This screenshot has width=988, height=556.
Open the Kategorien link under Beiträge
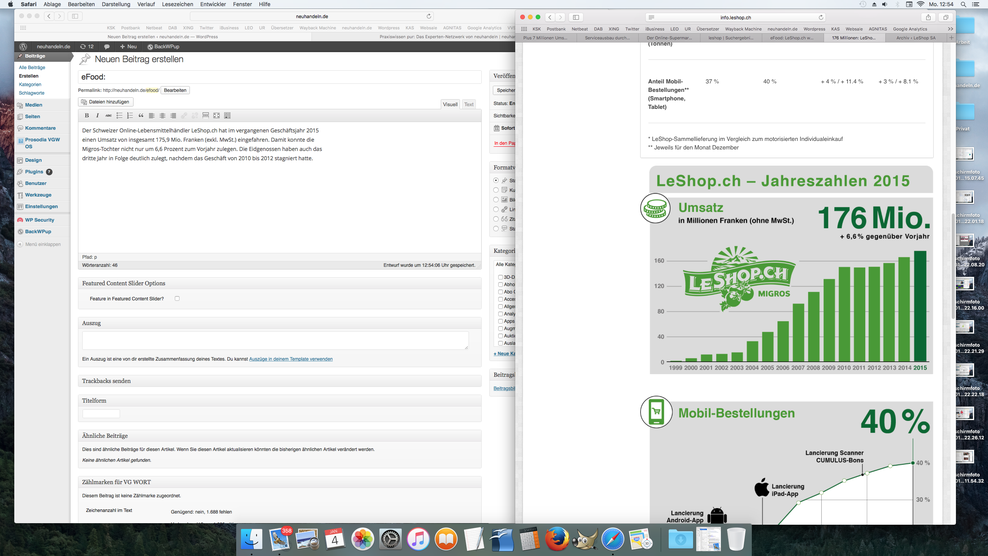point(30,84)
